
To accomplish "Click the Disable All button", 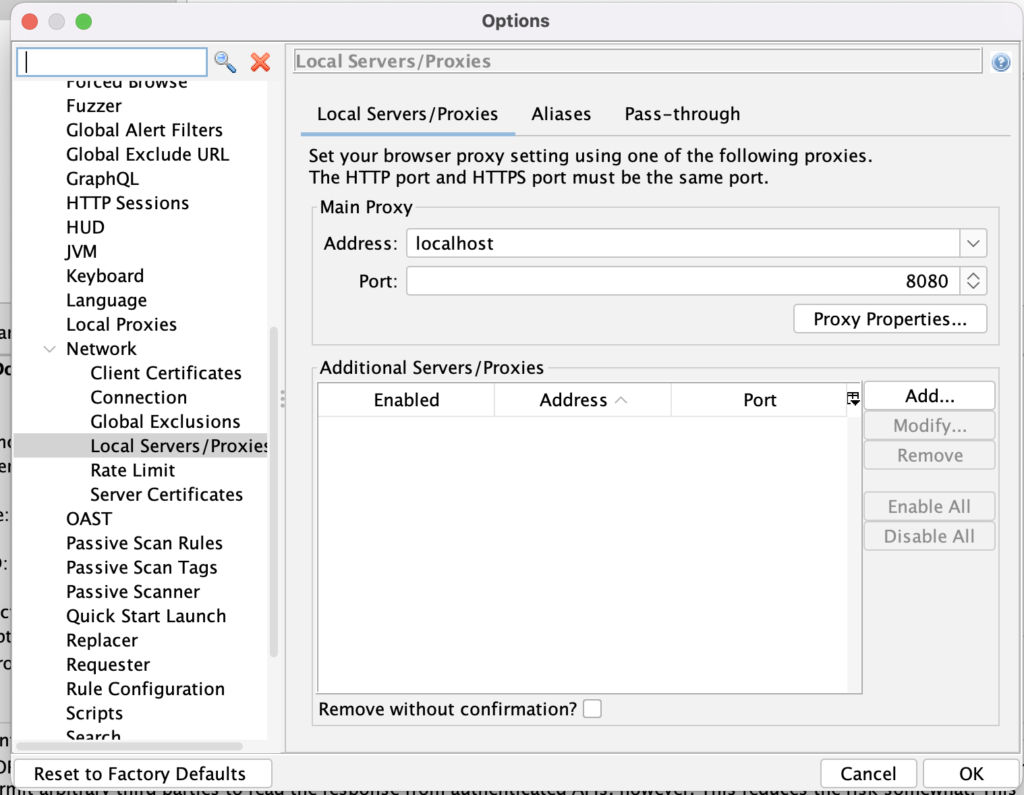I will 929,536.
